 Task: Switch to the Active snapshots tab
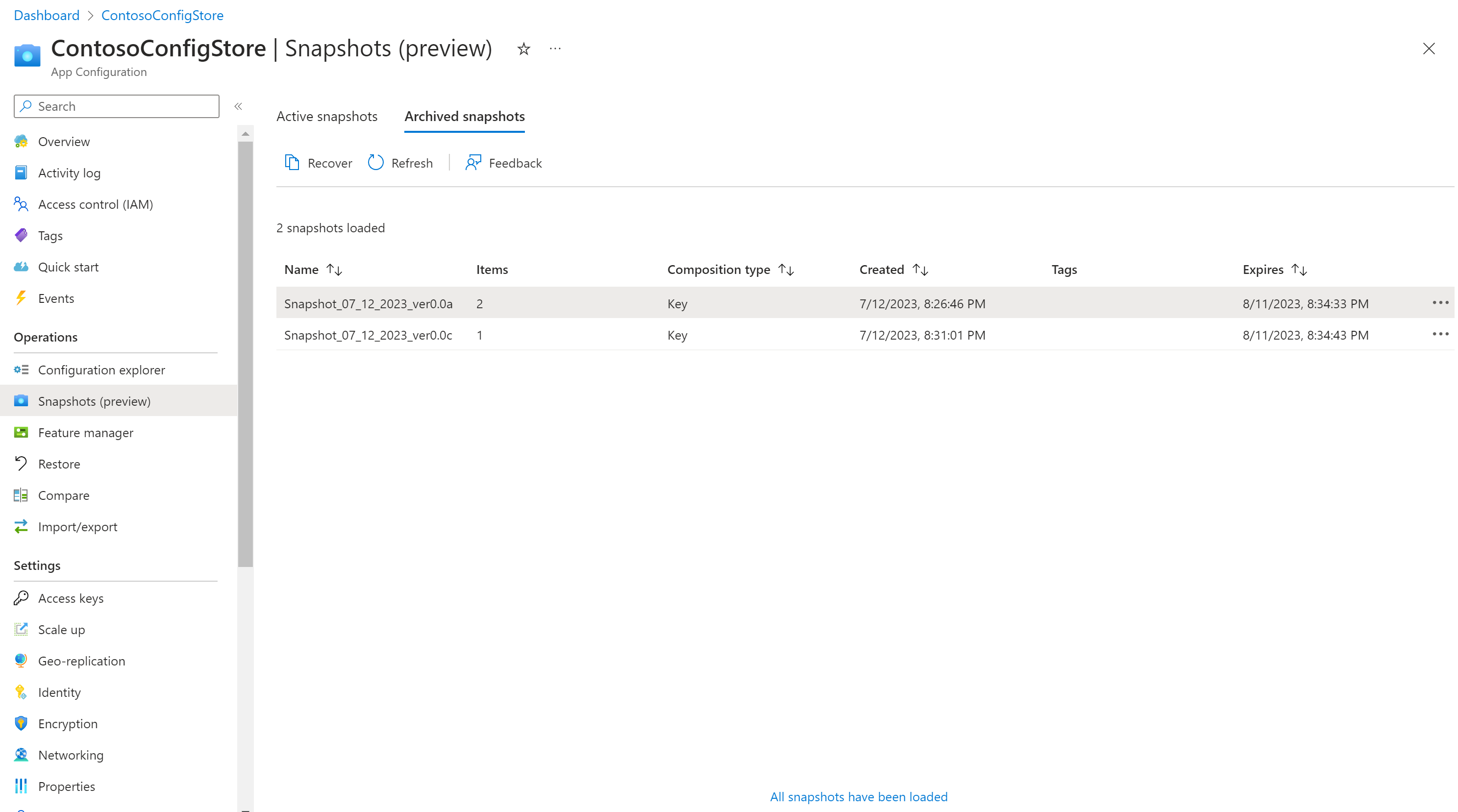327,116
